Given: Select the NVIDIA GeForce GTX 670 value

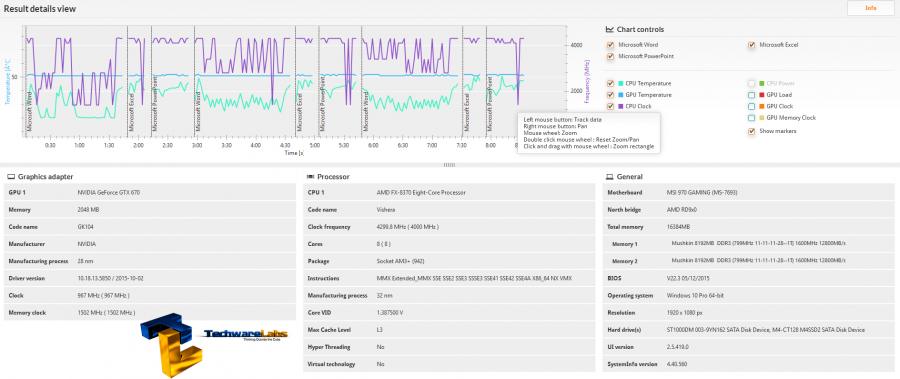Looking at the screenshot, I should click(x=108, y=192).
